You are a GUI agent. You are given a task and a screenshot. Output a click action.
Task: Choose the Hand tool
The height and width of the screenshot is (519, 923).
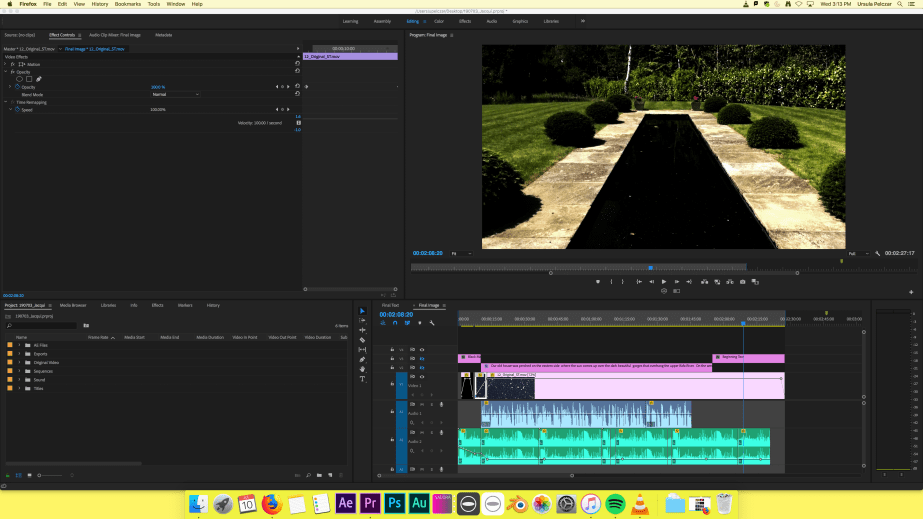click(x=362, y=369)
